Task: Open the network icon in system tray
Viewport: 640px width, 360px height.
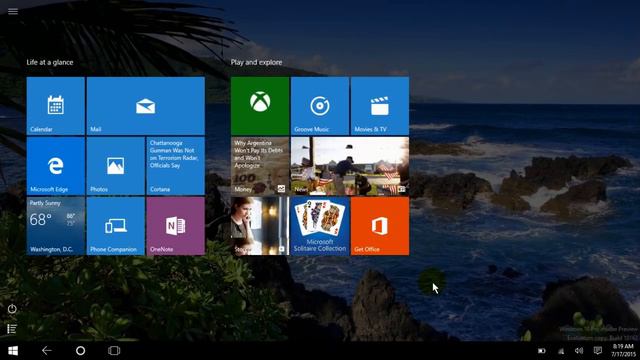Action: [x=561, y=351]
